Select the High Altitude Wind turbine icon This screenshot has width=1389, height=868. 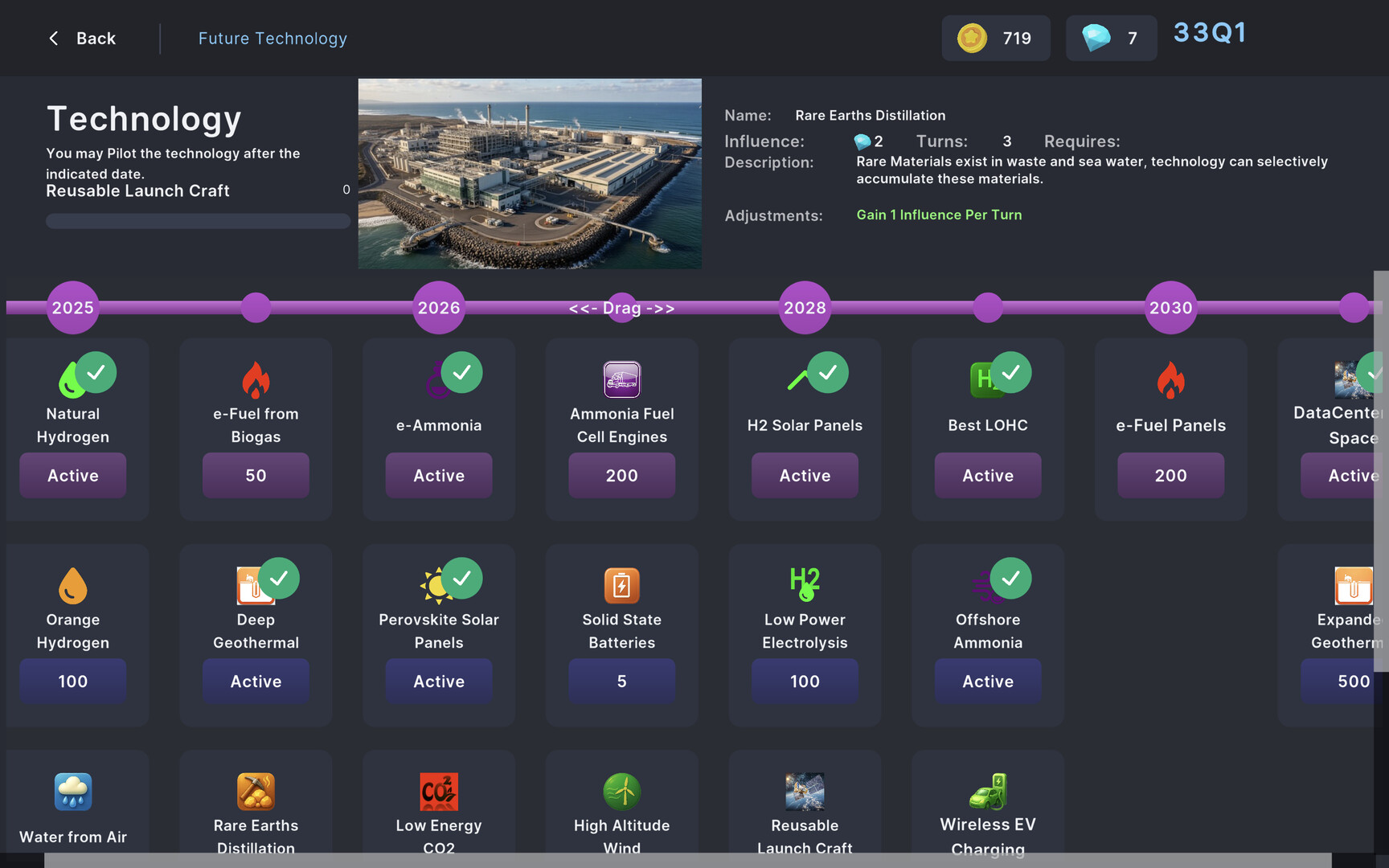[621, 792]
